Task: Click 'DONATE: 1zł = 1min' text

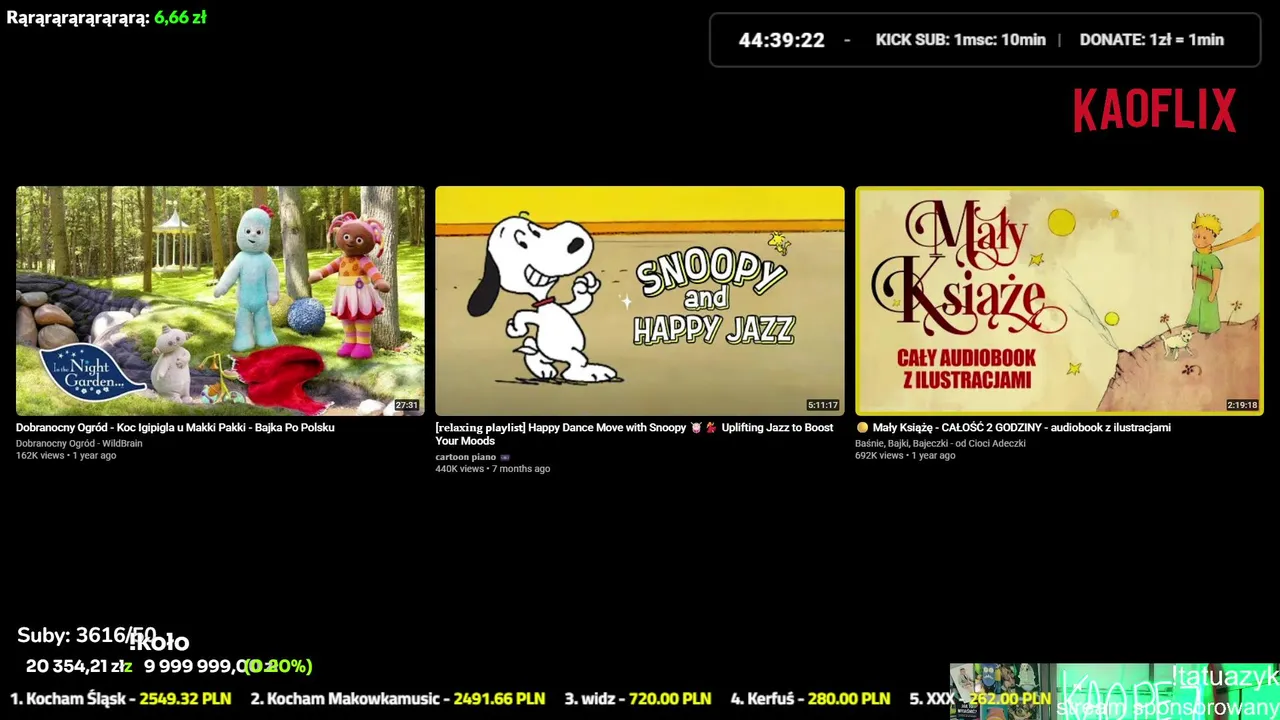Action: 1151,40
